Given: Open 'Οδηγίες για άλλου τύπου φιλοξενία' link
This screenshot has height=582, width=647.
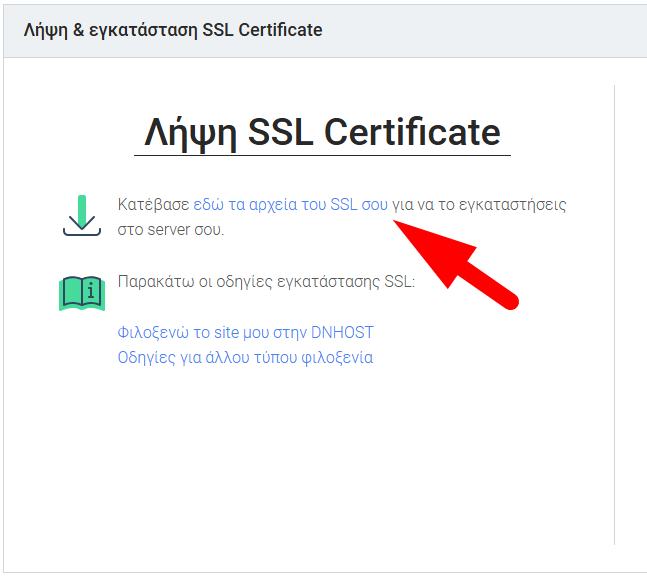Looking at the screenshot, I should click(245, 357).
